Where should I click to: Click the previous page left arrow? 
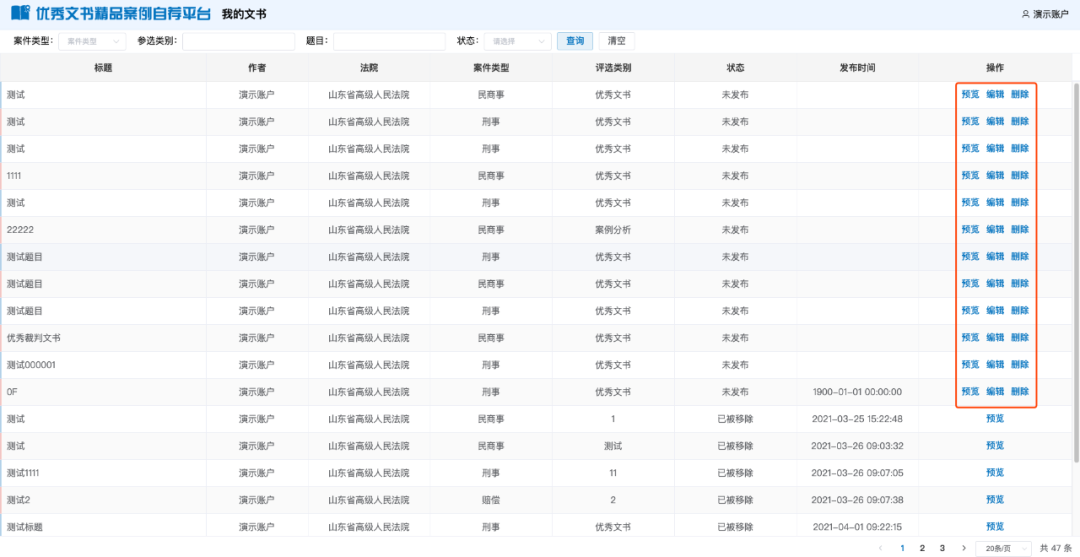click(x=881, y=548)
